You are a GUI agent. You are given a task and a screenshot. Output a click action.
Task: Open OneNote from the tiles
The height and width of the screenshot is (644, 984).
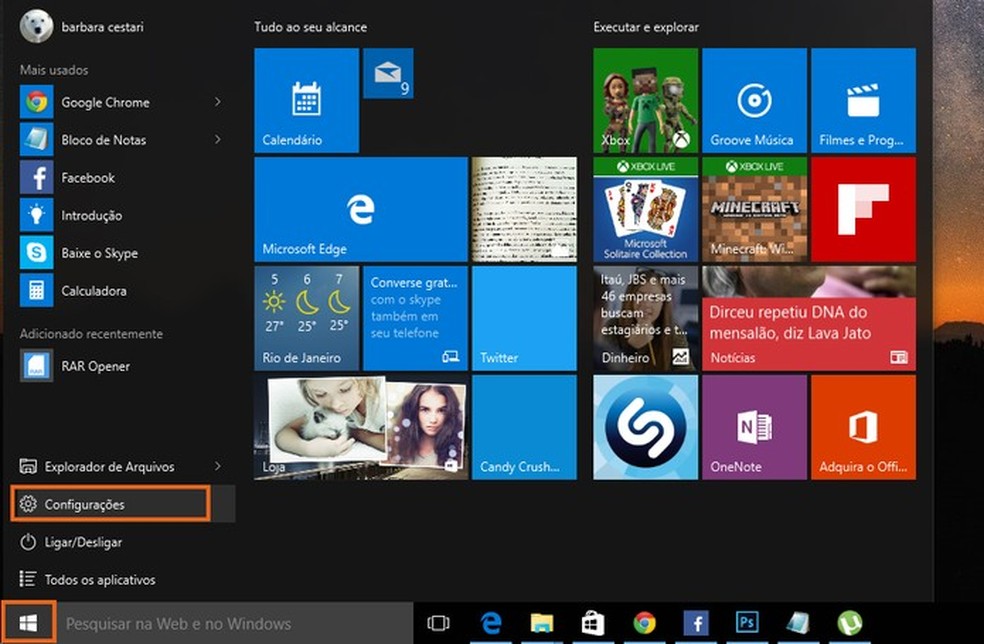coord(753,426)
